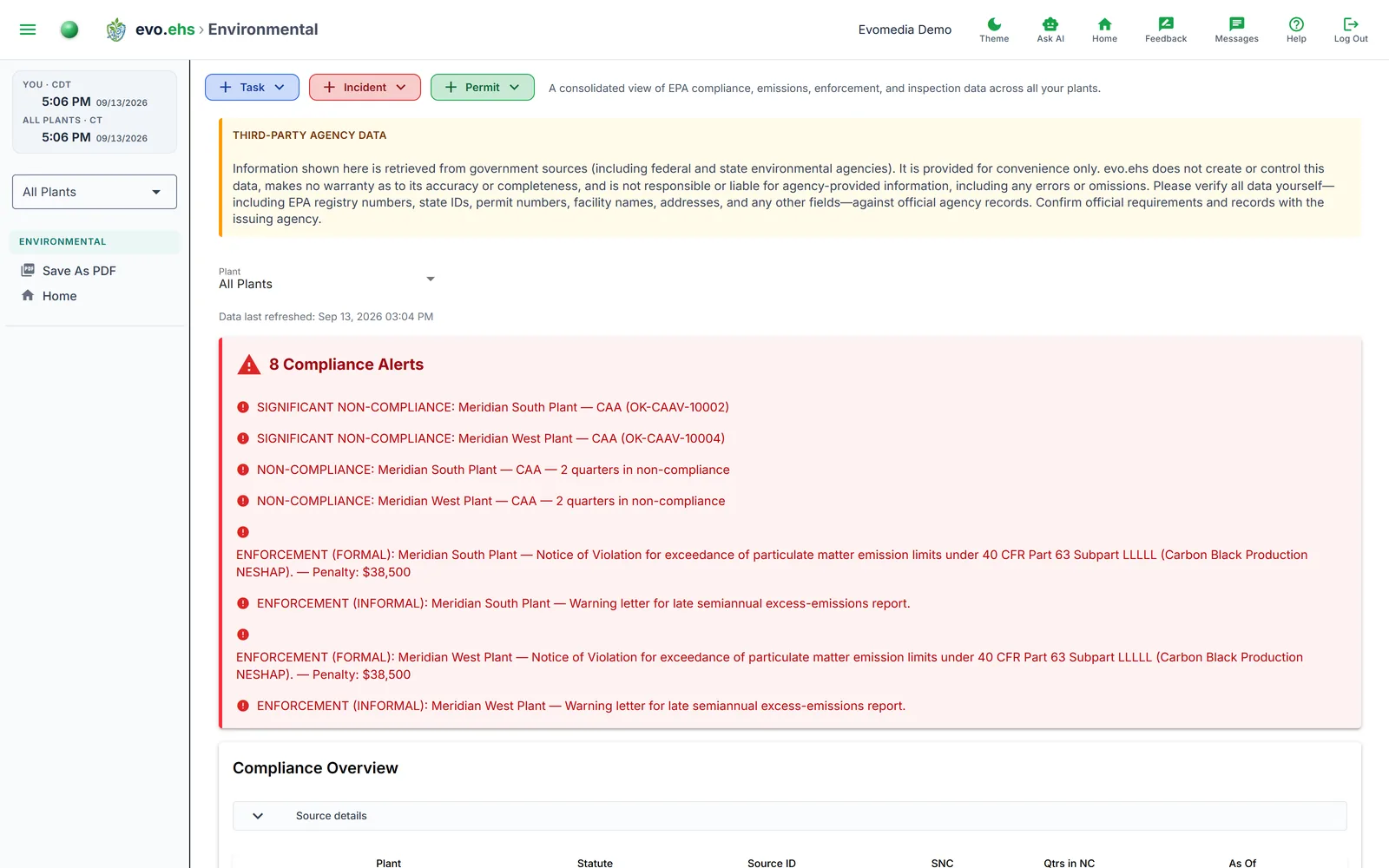Click the evo.ehs breadcrumb link
Image resolution: width=1389 pixels, height=868 pixels.
(165, 30)
